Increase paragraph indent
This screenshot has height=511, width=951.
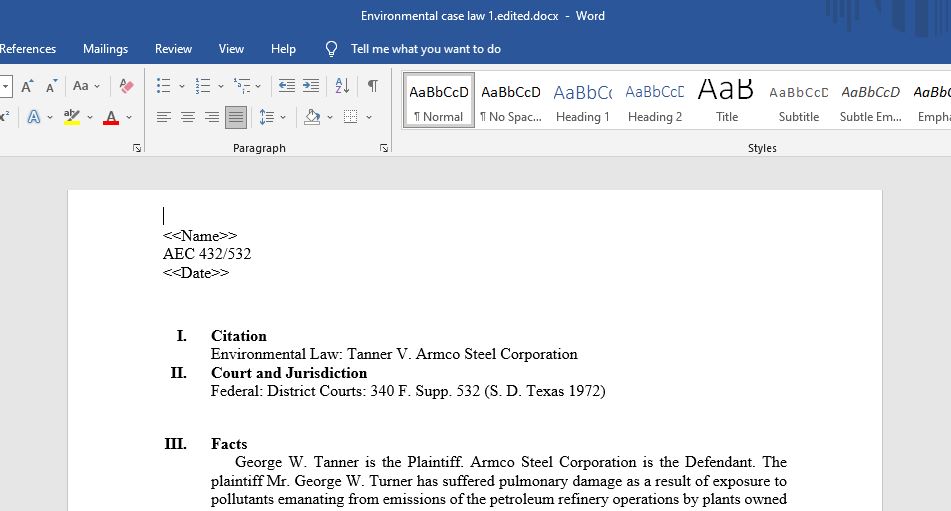coord(311,86)
